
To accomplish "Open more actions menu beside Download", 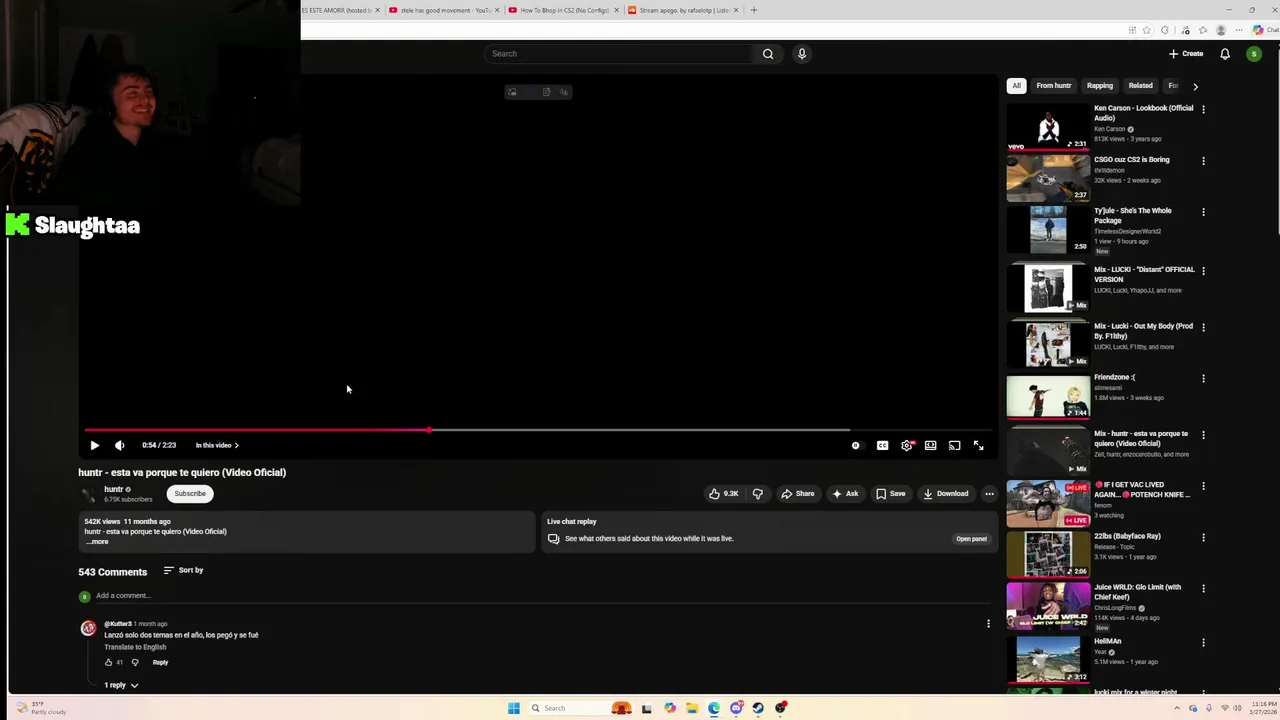I will (x=989, y=493).
